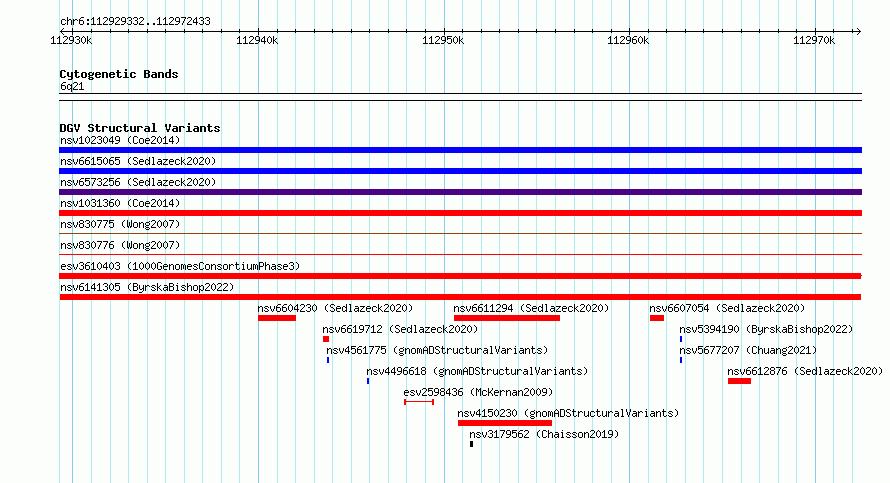Image resolution: width=890 pixels, height=483 pixels.
Task: Open the nsv6615065 (Sedlazeck2020) label
Action: tap(138, 161)
